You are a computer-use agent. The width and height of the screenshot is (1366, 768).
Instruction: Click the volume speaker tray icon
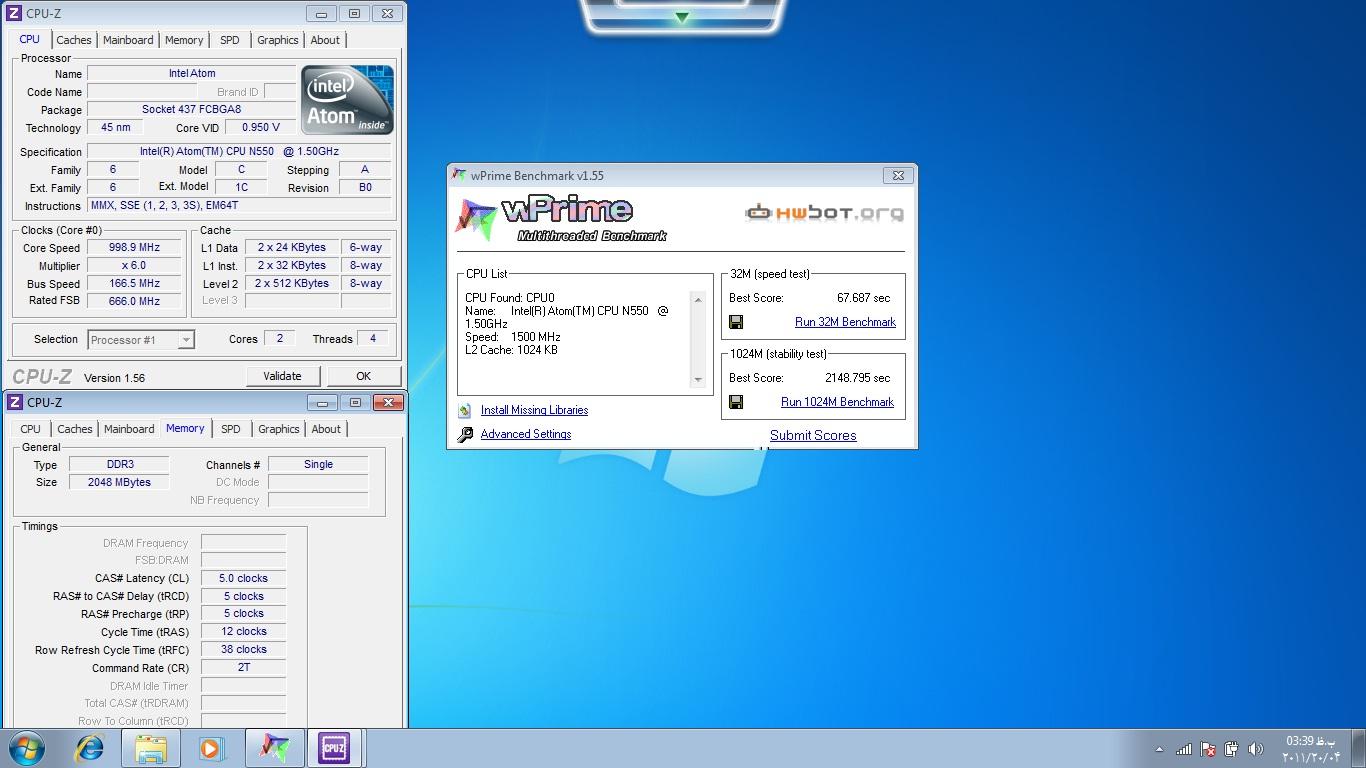click(1255, 749)
